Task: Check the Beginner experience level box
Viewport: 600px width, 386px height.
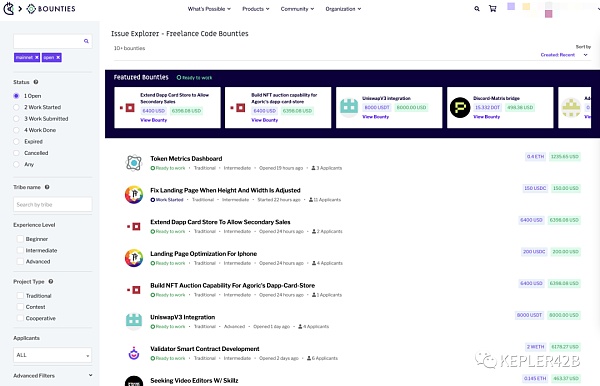Action: pyautogui.click(x=20, y=239)
